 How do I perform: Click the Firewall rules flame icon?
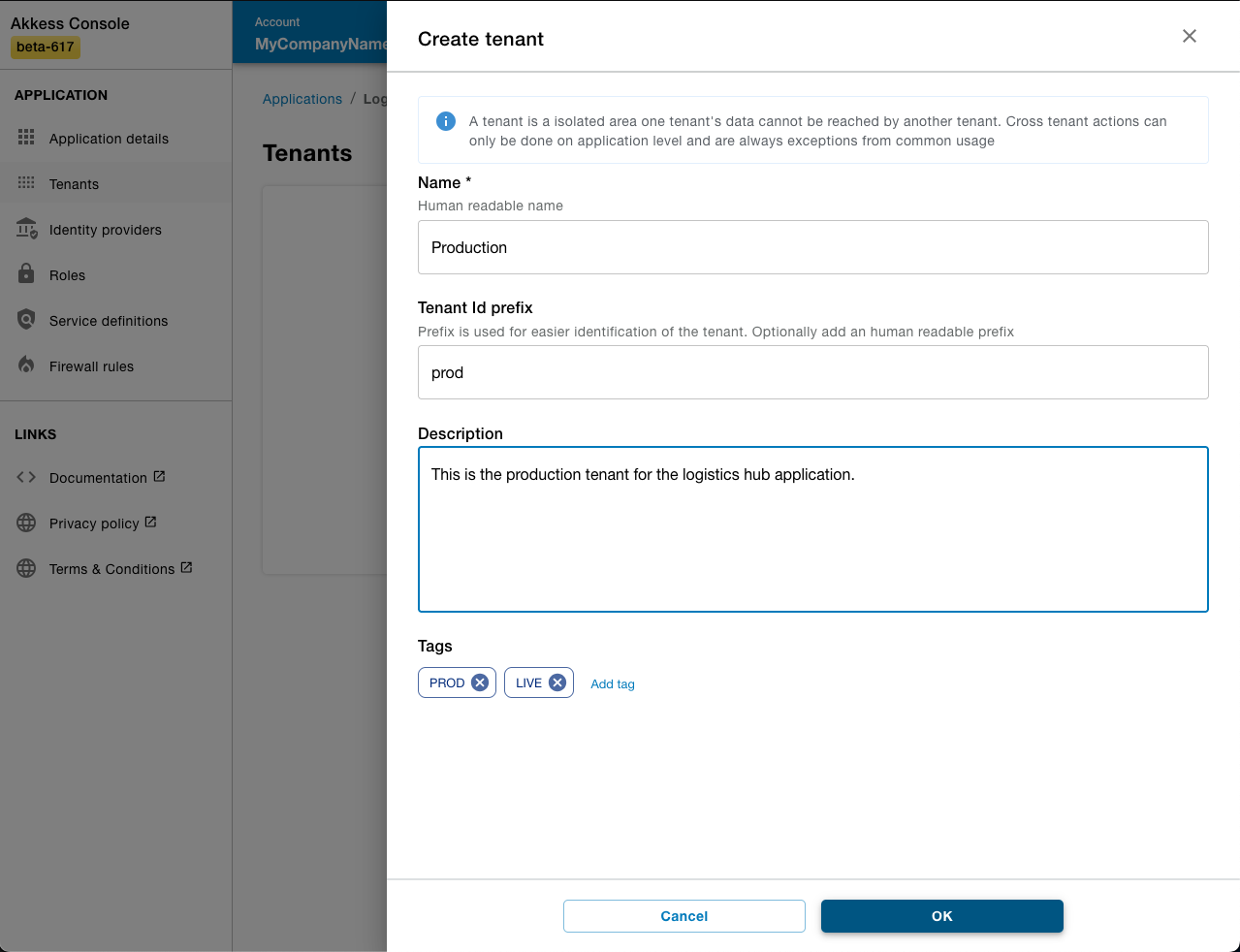(x=26, y=365)
